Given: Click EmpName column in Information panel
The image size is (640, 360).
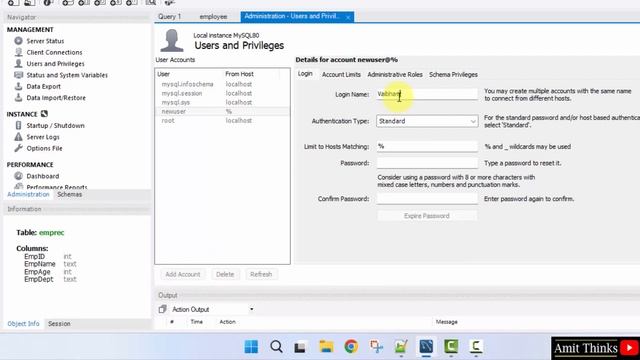Looking at the screenshot, I should pos(40,264).
